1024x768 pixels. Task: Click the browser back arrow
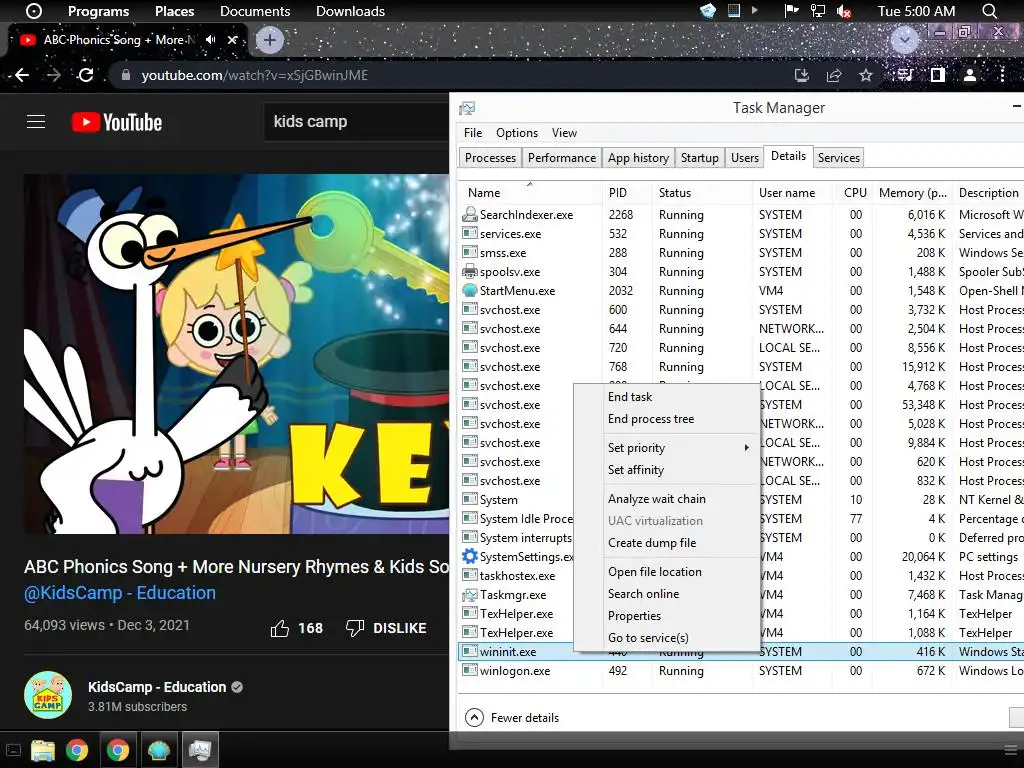pos(22,75)
